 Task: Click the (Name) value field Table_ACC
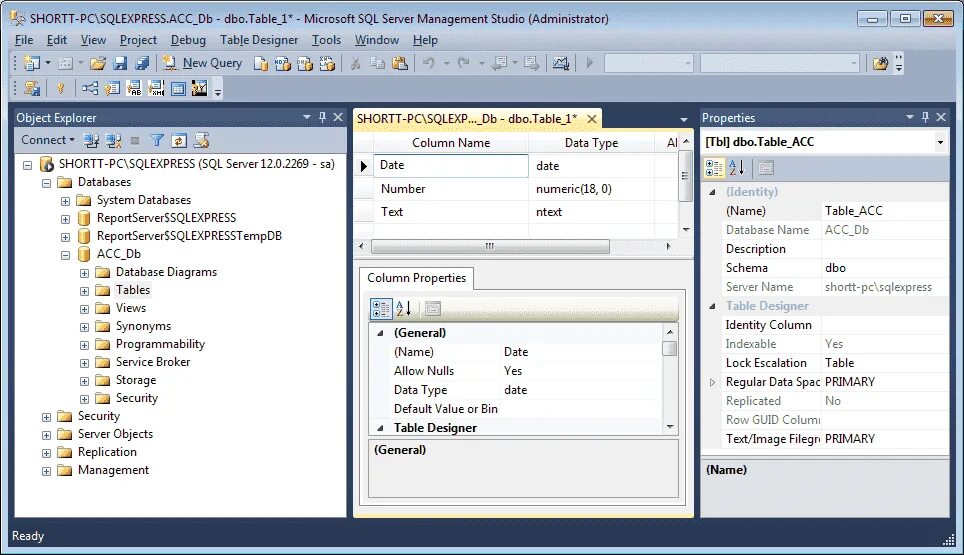[884, 211]
